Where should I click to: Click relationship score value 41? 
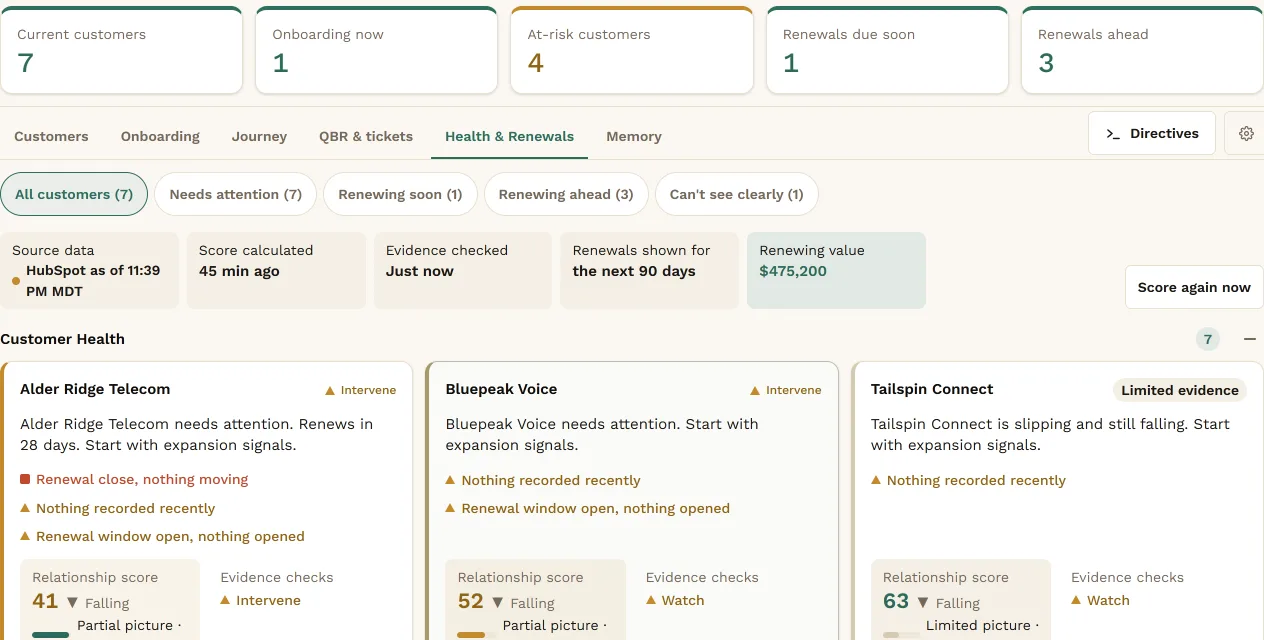click(45, 601)
